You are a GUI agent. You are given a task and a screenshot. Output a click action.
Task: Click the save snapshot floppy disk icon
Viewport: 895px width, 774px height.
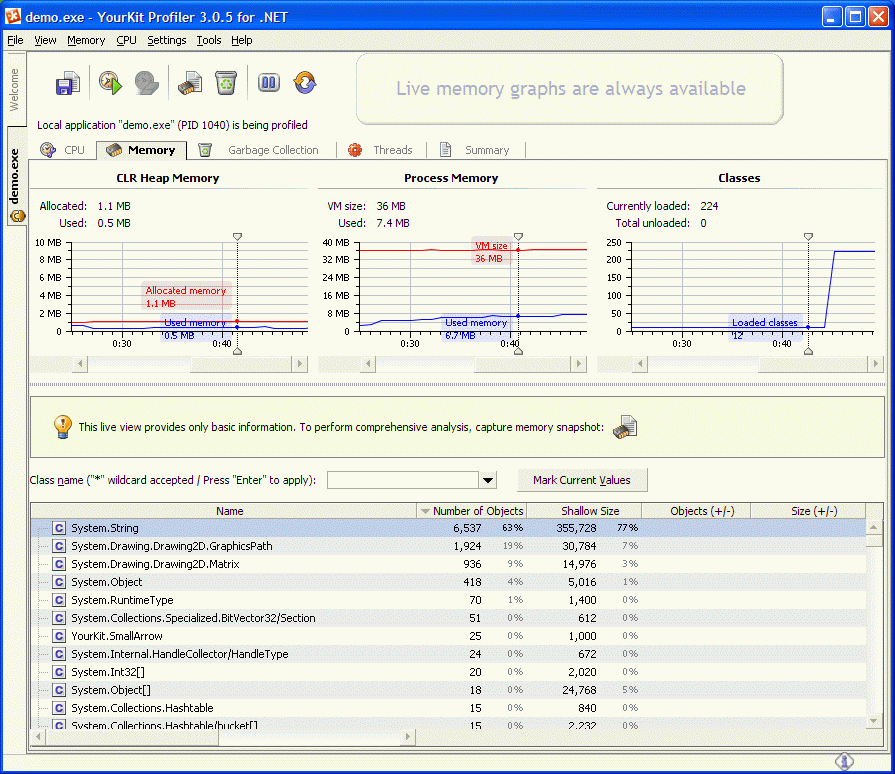tap(68, 83)
